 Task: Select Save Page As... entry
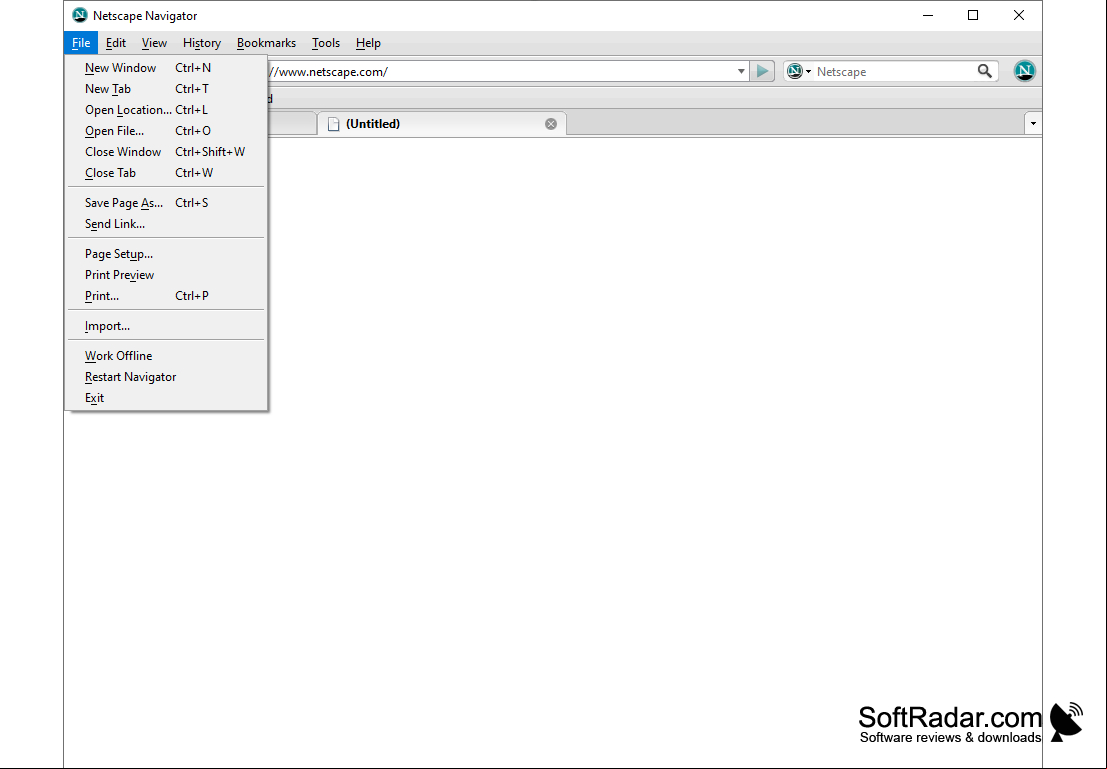[x=166, y=203]
